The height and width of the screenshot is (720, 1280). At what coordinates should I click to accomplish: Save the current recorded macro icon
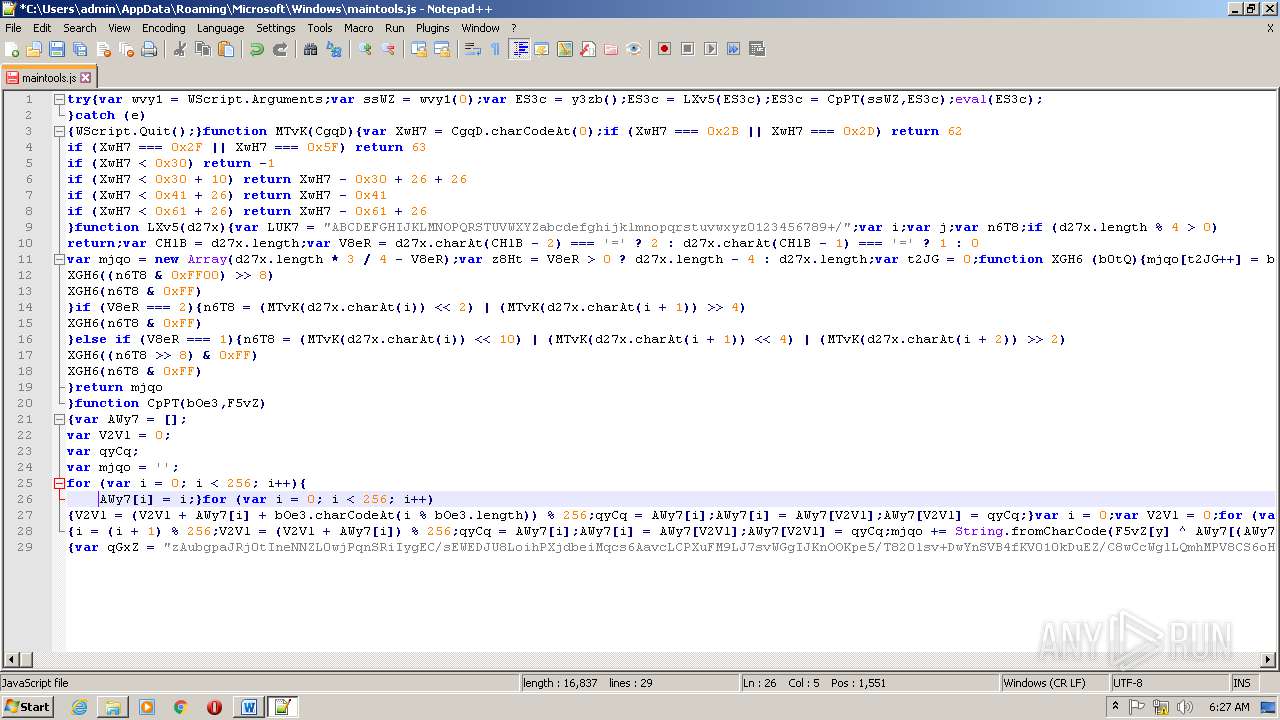tap(756, 49)
